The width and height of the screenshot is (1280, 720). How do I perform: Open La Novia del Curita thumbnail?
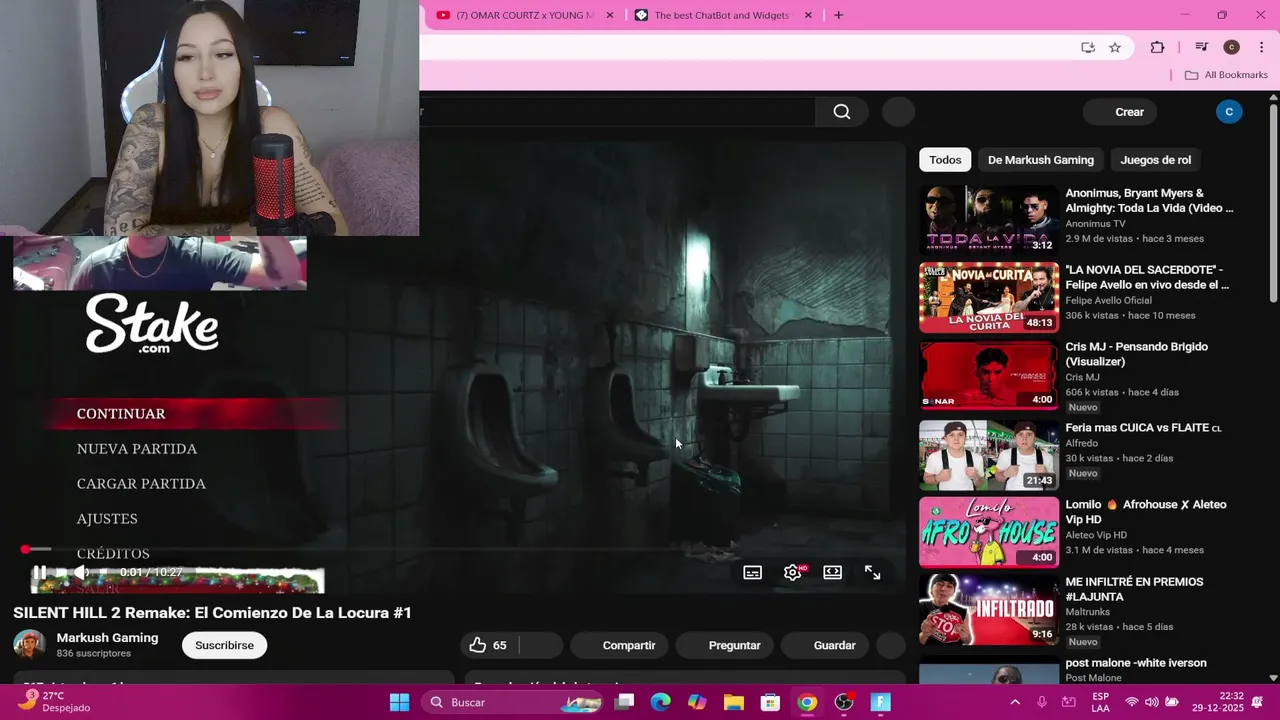coord(989,297)
